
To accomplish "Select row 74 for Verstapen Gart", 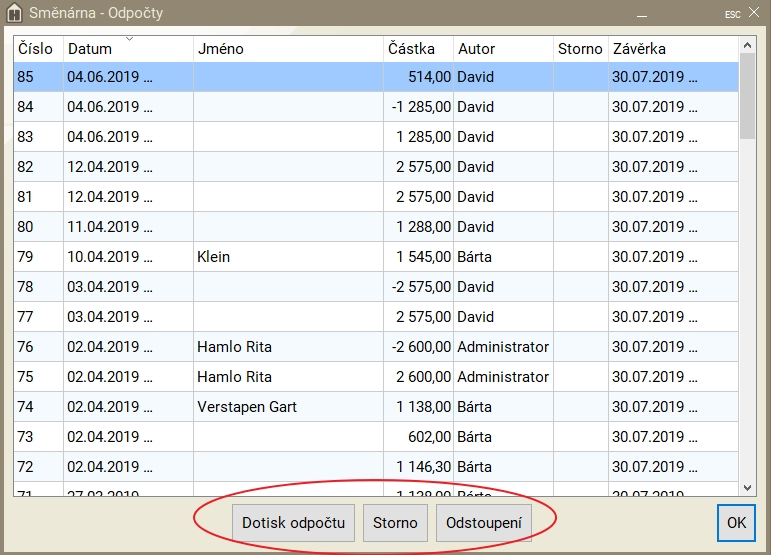I will click(288, 407).
